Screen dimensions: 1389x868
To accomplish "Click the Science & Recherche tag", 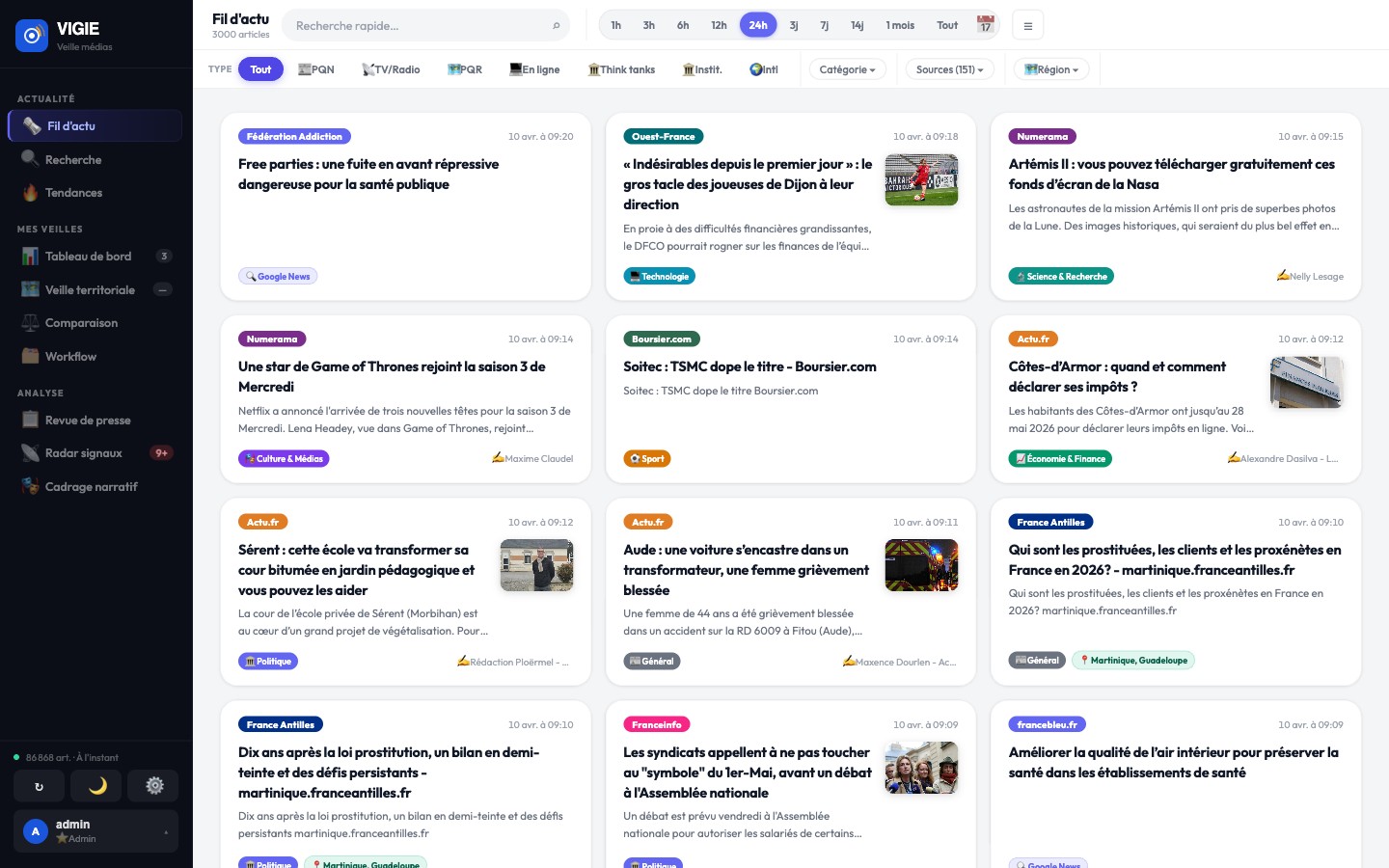I will tap(1061, 277).
